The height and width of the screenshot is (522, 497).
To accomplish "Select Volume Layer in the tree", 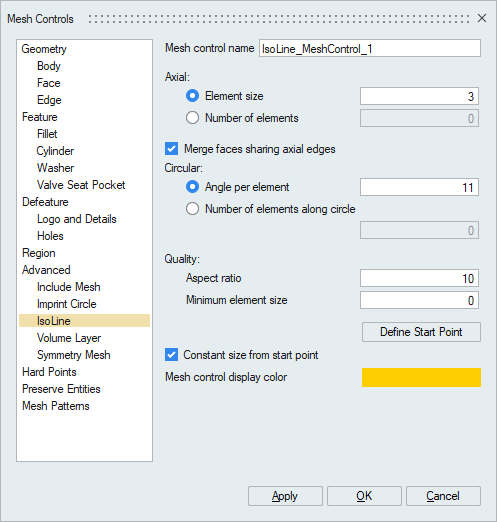I will pos(69,338).
